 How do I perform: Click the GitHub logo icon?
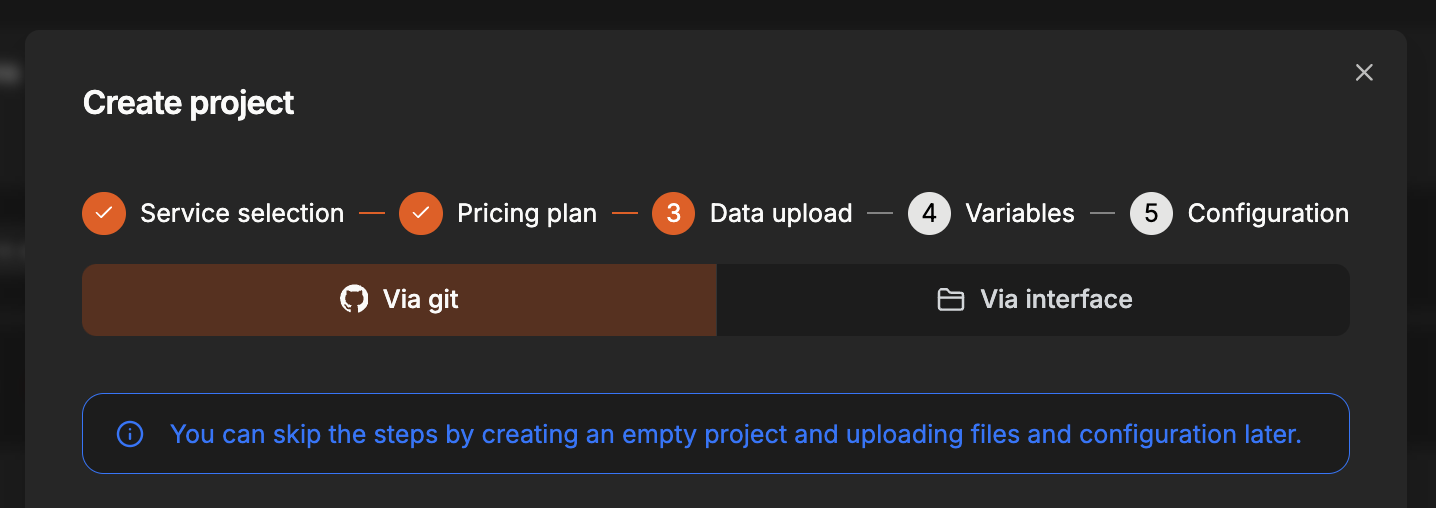coord(354,299)
